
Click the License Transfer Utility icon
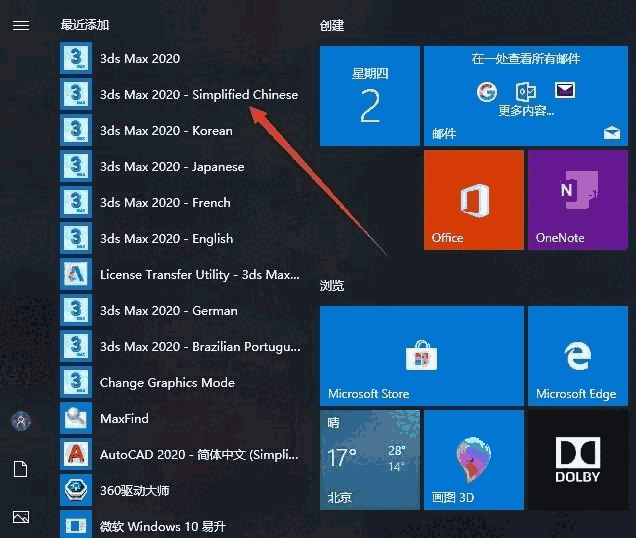tap(76, 274)
